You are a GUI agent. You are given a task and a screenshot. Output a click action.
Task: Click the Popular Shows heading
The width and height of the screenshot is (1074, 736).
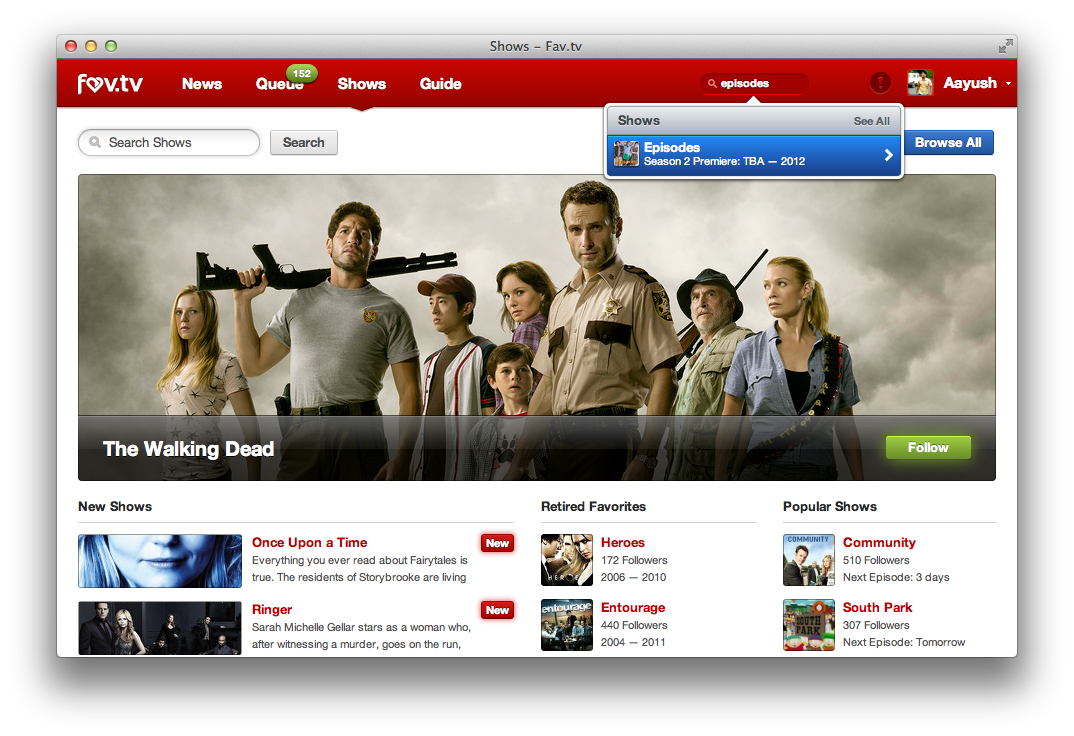829,507
